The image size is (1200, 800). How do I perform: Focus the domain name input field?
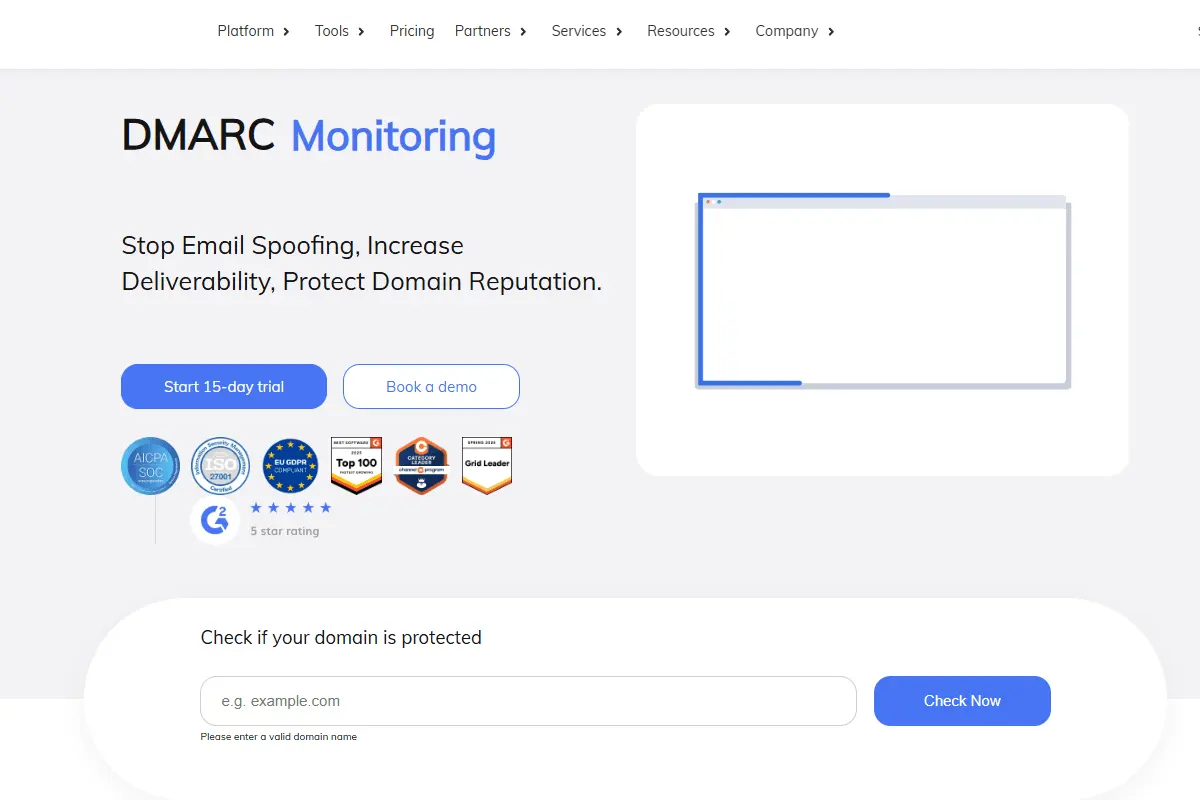point(528,701)
